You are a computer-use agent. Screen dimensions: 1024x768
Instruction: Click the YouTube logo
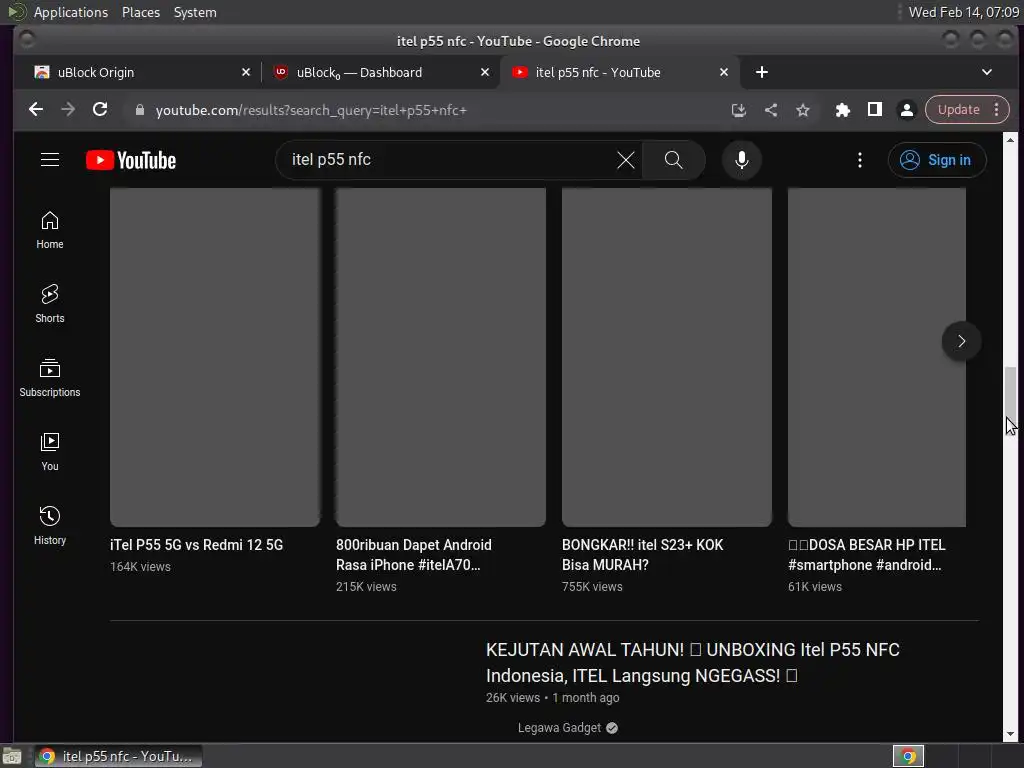tap(131, 160)
